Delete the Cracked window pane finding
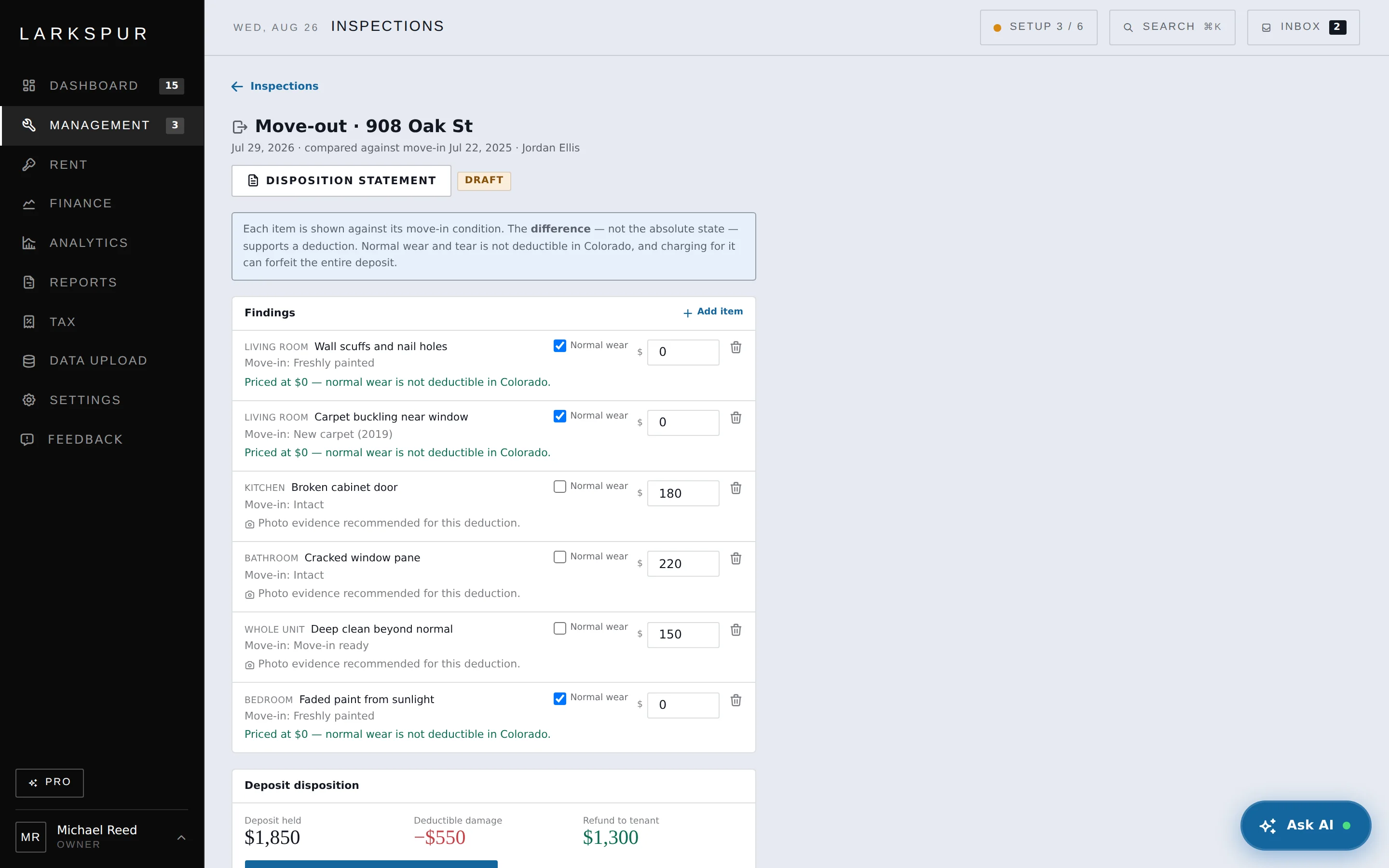The width and height of the screenshot is (1389, 868). point(736,558)
